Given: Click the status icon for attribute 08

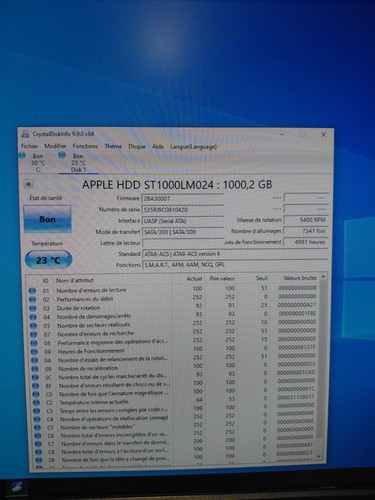Looking at the screenshot, I should (34, 343).
